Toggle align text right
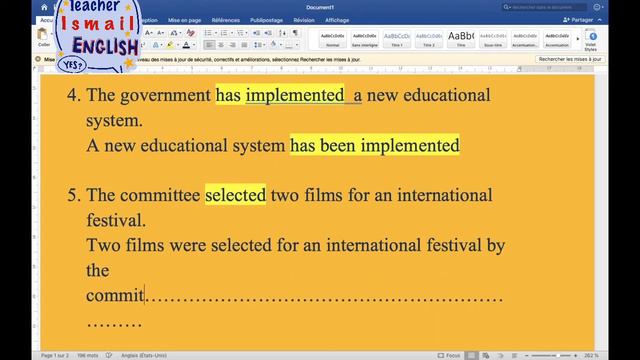 232,45
